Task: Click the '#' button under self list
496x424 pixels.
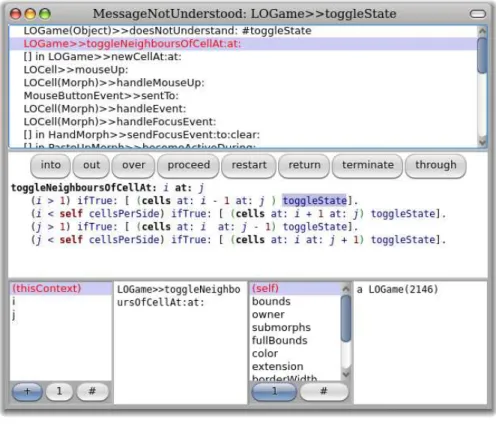Action: tap(324, 391)
